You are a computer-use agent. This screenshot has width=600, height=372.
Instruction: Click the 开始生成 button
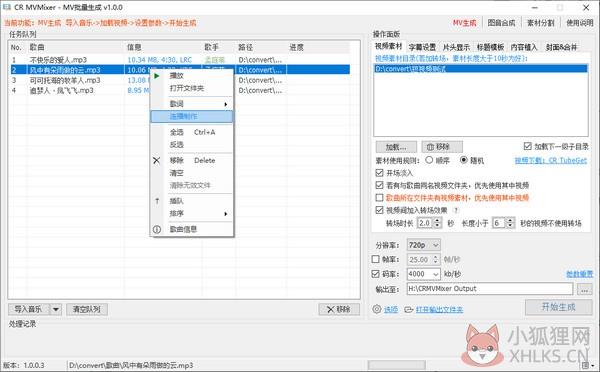coord(559,307)
